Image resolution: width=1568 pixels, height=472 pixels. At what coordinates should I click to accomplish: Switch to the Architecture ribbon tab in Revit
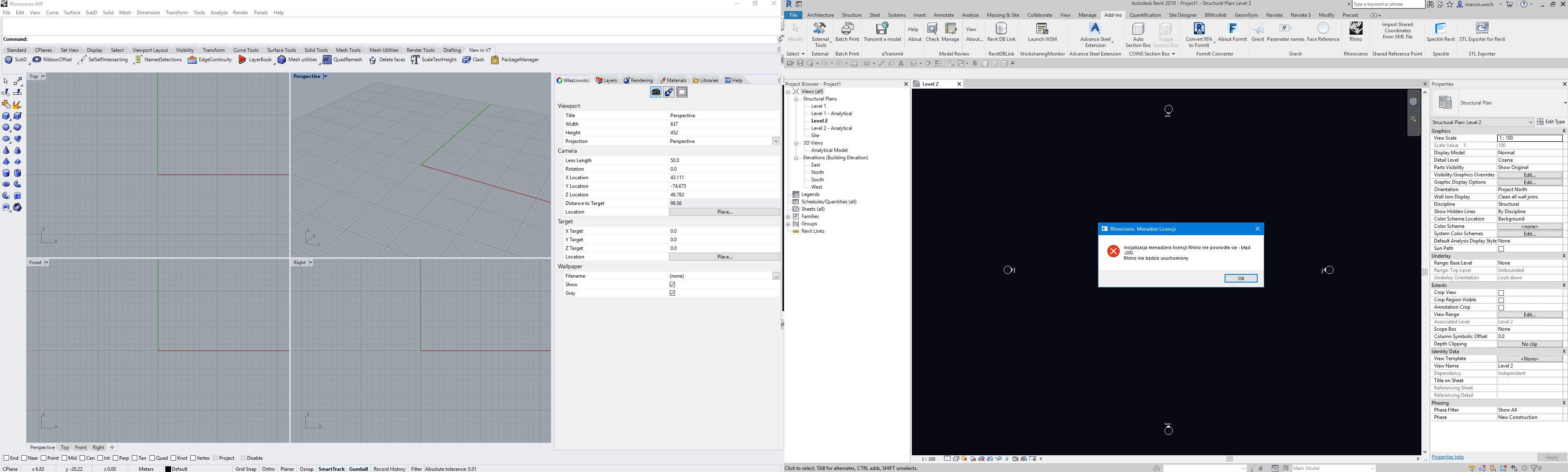[820, 15]
